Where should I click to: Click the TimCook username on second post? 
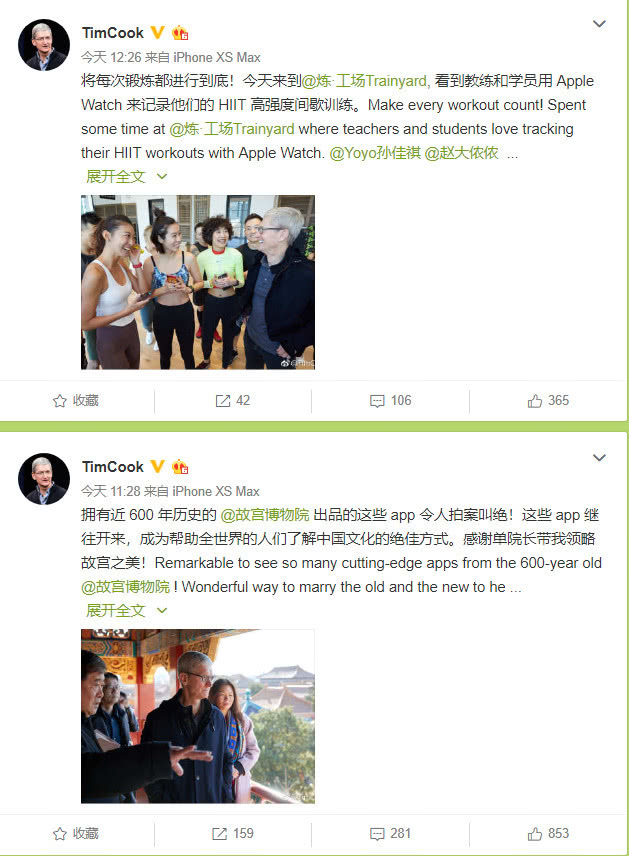click(113, 467)
